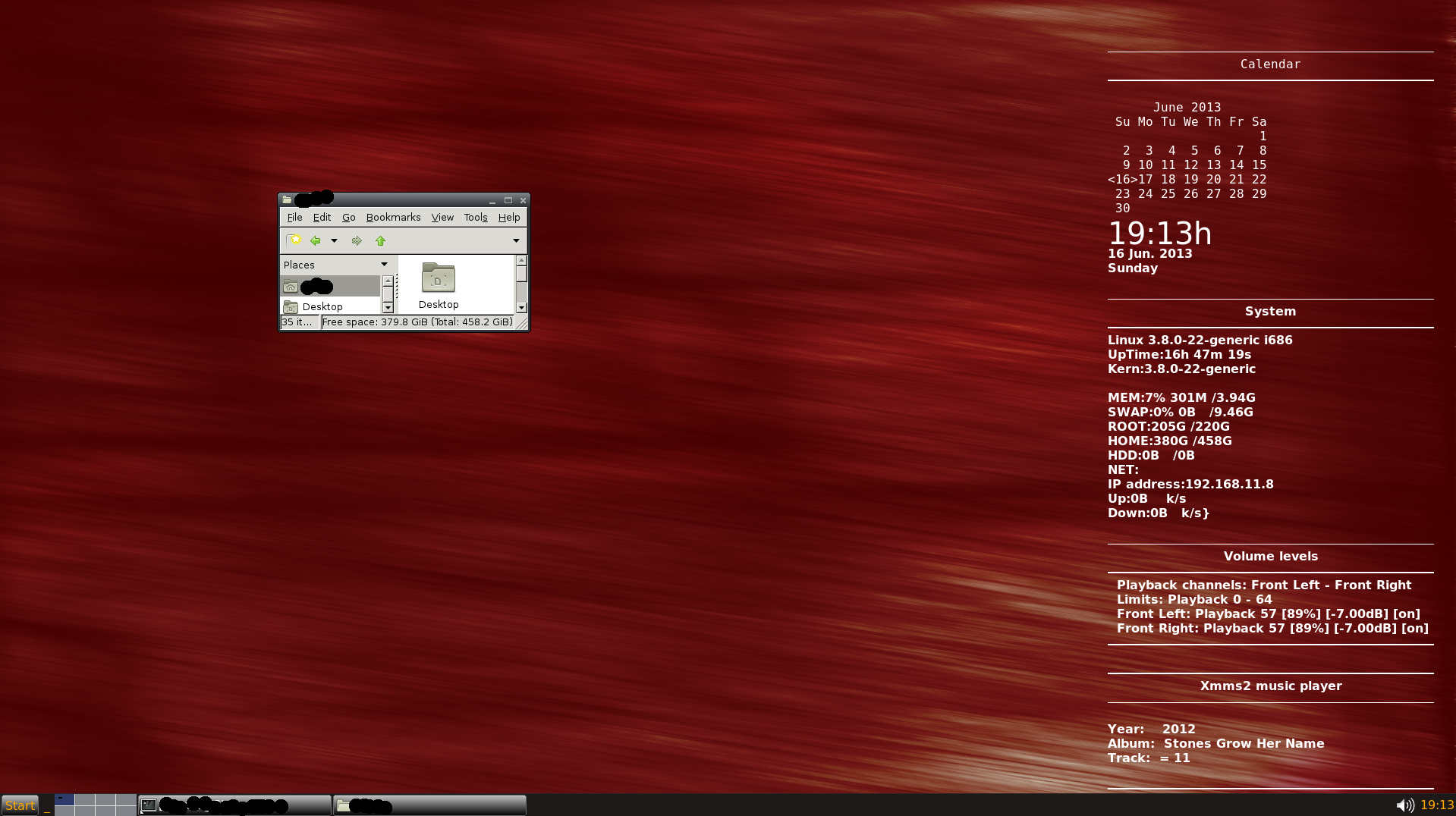
Task: Open the back history dropdown arrow
Action: pos(334,240)
